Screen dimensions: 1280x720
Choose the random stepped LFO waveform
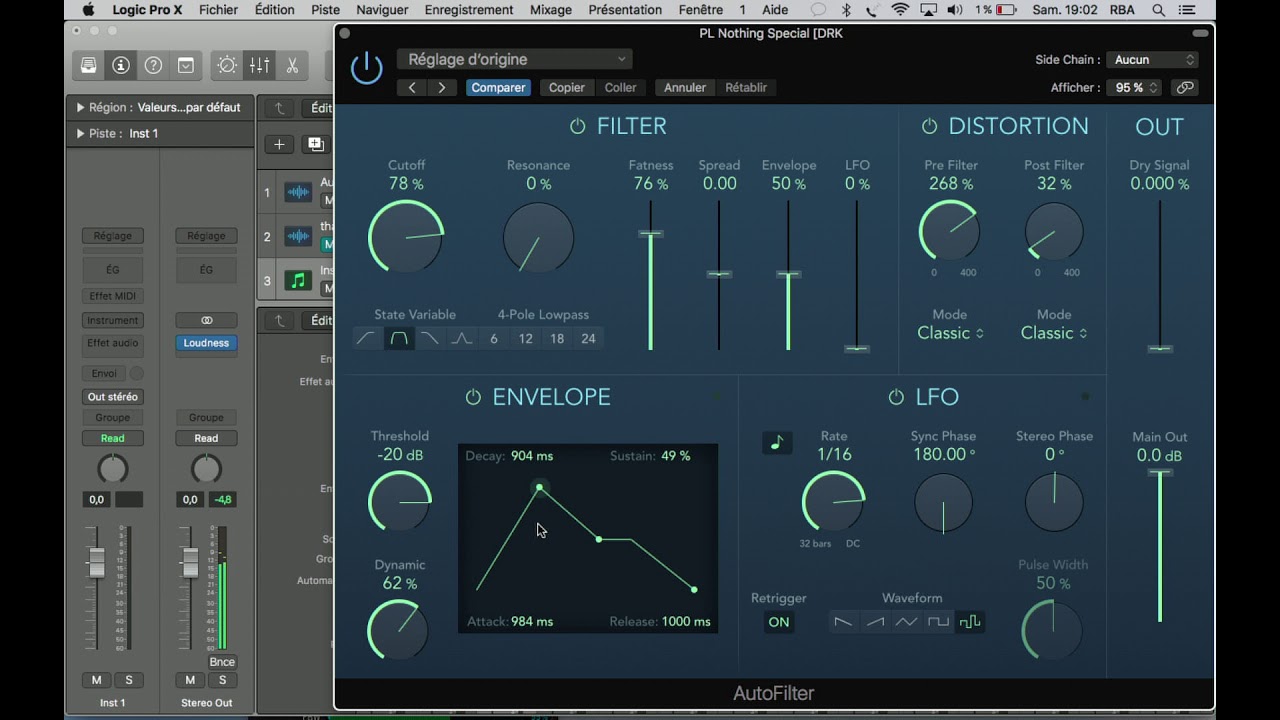969,622
